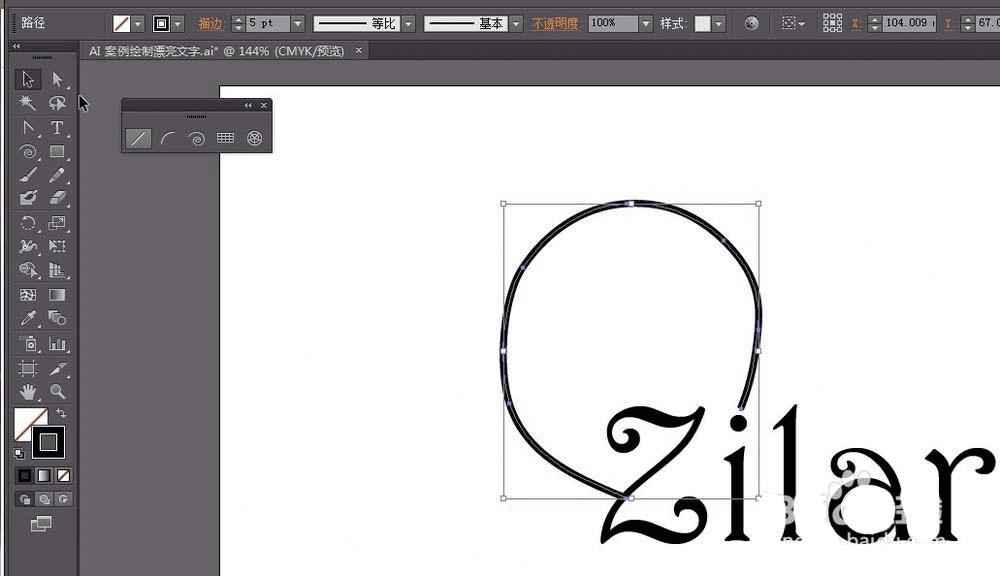The width and height of the screenshot is (1000, 576).
Task: Collapse the tools panel with the double-arrow
Action: (16, 46)
